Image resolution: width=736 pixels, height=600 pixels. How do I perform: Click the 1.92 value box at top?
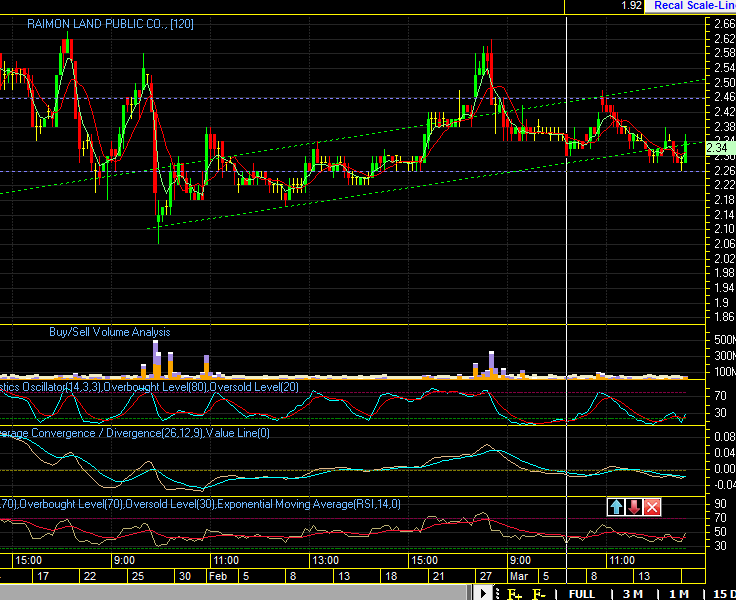click(x=631, y=6)
